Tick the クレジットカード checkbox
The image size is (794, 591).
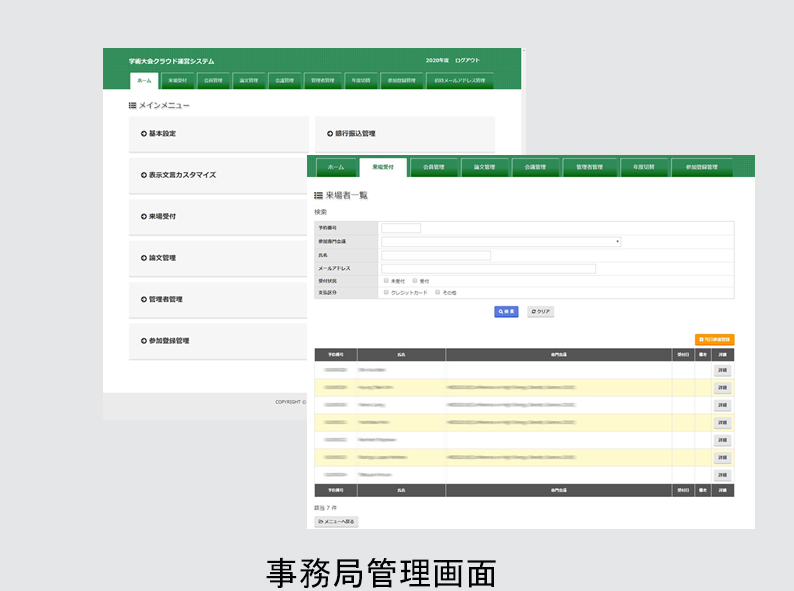point(386,292)
